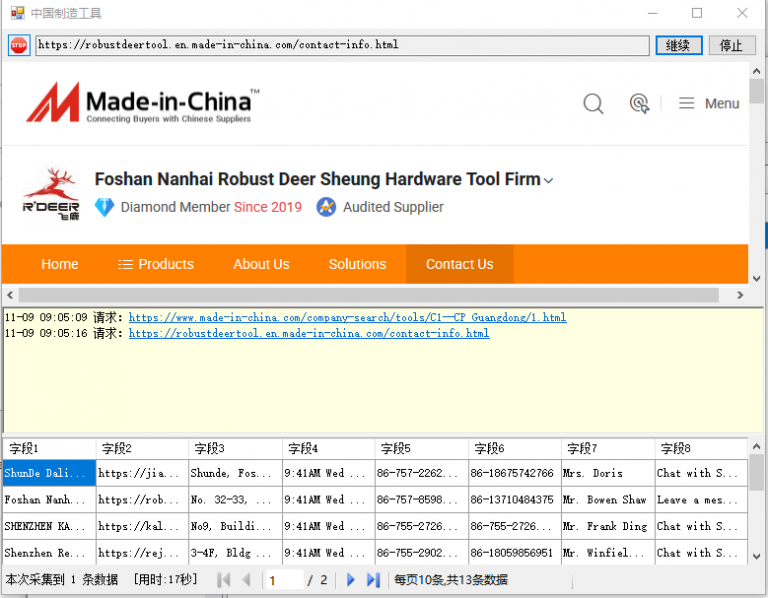Image resolution: width=768 pixels, height=598 pixels.
Task: Open the Products tab
Action: coord(156,264)
